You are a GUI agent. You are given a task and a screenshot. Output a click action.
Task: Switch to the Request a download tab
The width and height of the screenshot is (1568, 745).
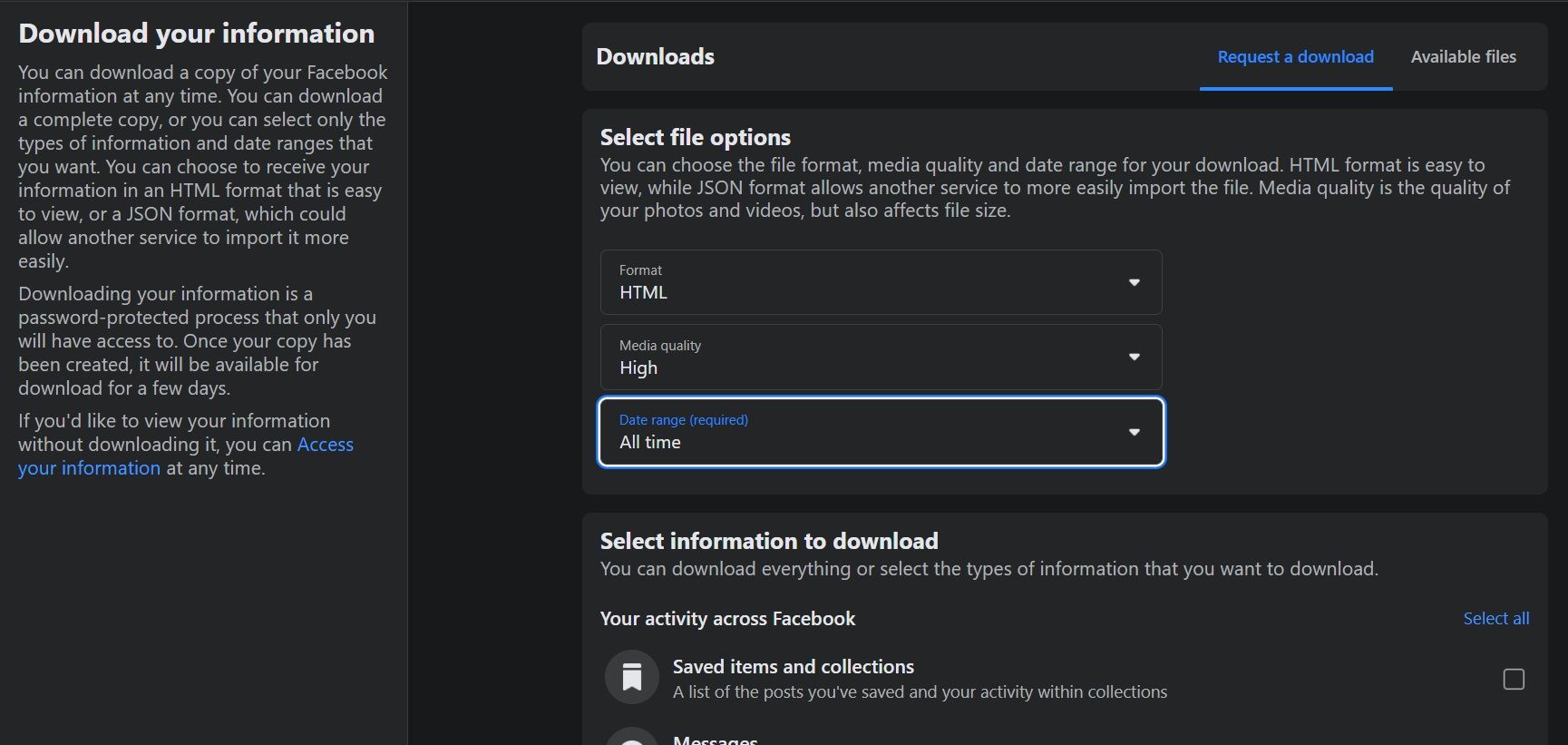click(x=1295, y=56)
